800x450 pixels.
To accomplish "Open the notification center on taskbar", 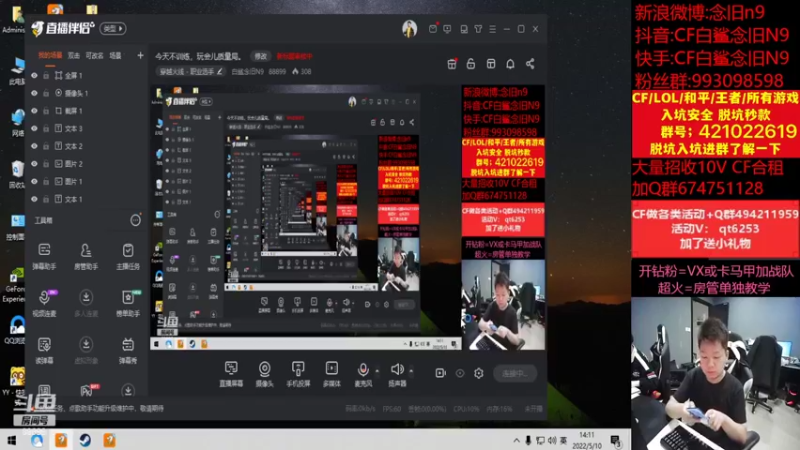I will click(x=616, y=440).
